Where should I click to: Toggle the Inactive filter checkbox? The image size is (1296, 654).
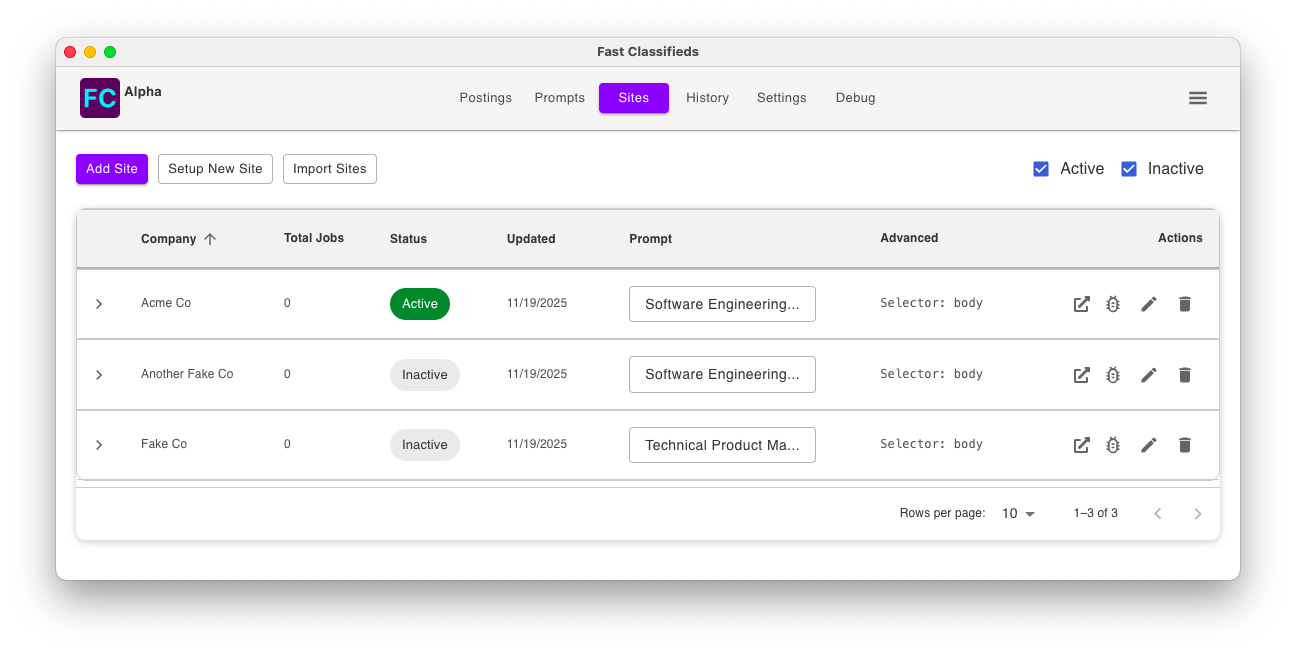coord(1129,169)
